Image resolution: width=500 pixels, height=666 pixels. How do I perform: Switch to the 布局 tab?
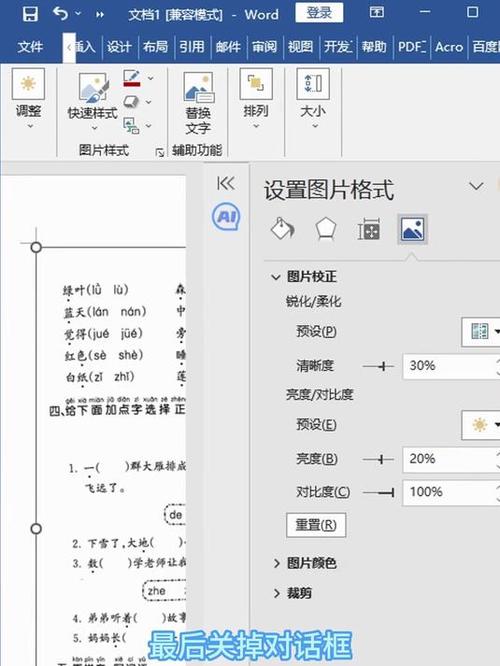click(x=155, y=46)
